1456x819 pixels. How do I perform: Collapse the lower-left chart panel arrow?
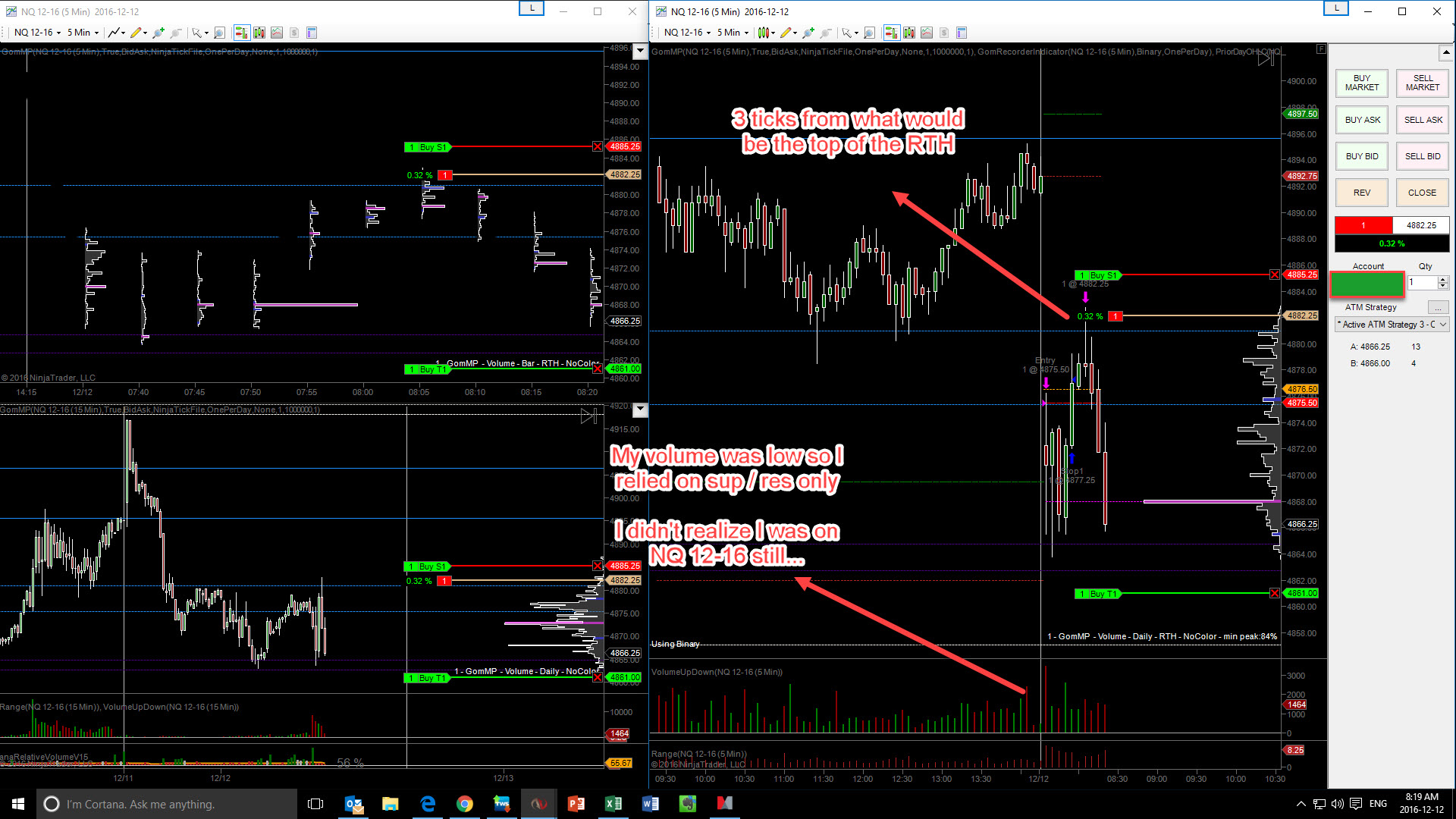pyautogui.click(x=640, y=410)
